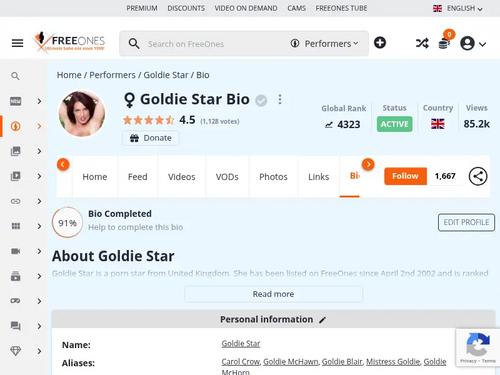Open the three-dot menu beside title

(x=280, y=99)
